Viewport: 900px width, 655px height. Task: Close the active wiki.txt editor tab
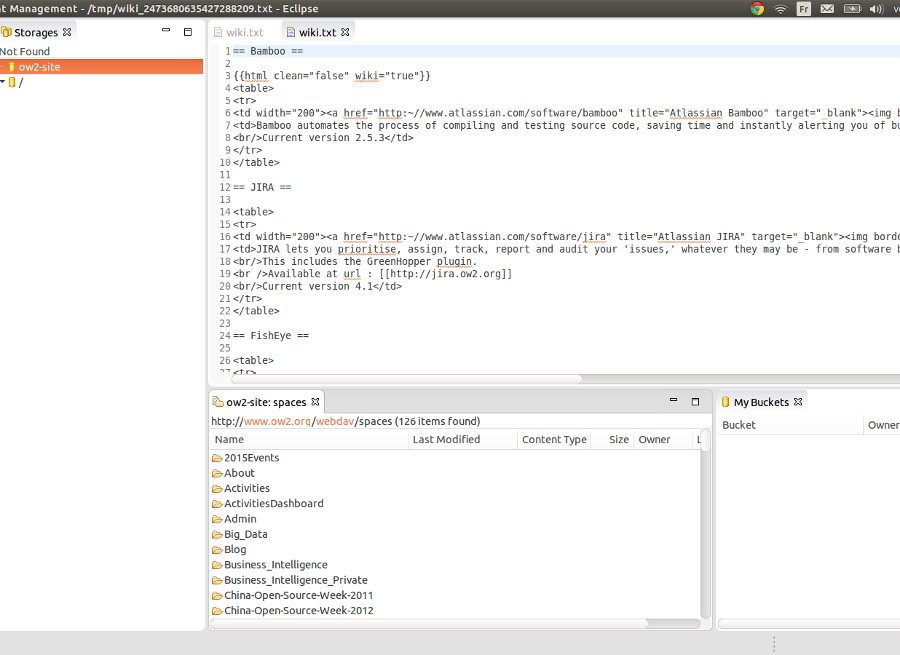tap(345, 32)
